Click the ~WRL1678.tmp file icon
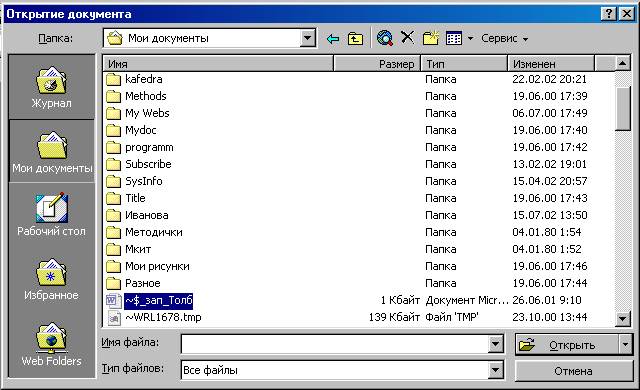The width and height of the screenshot is (640, 390). click(x=114, y=318)
